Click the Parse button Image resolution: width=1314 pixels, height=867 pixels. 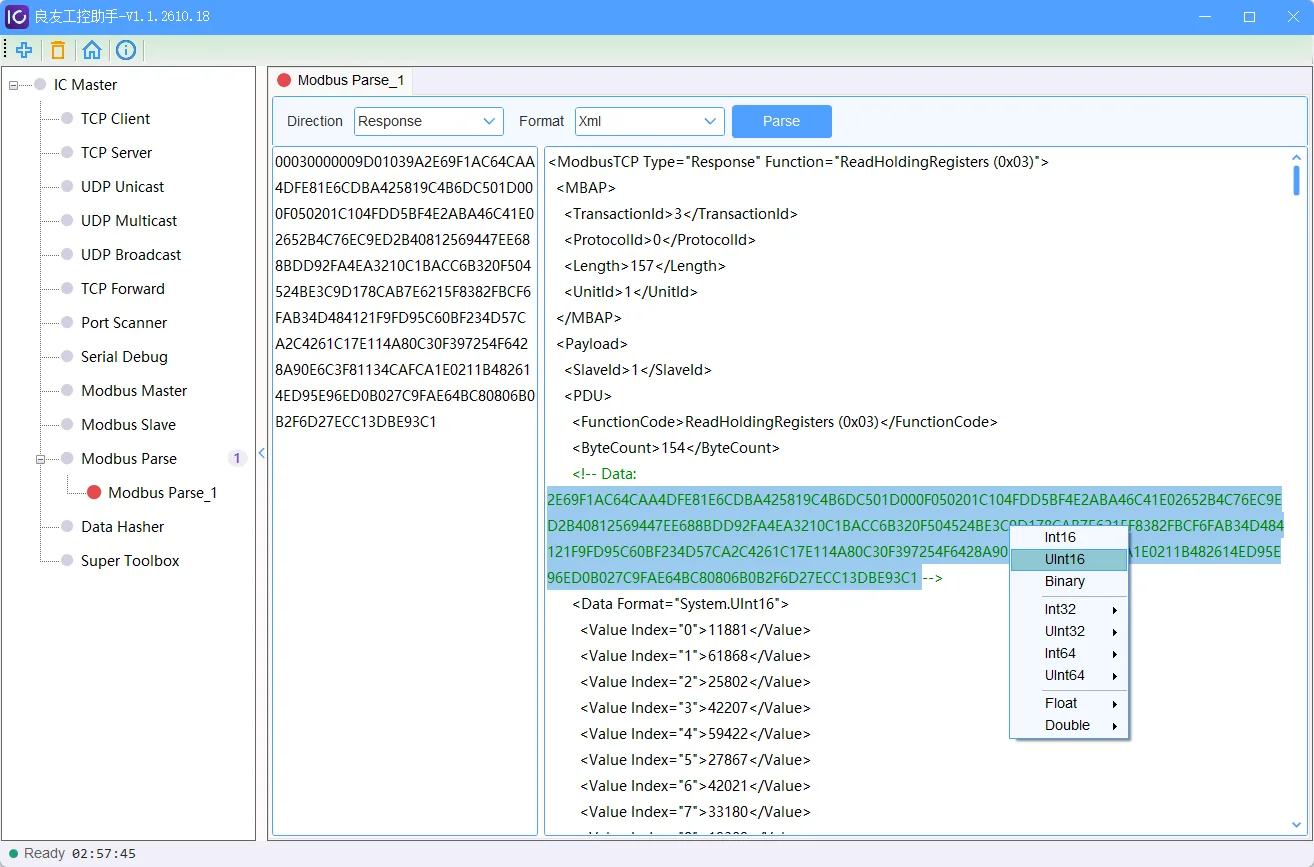[782, 121]
